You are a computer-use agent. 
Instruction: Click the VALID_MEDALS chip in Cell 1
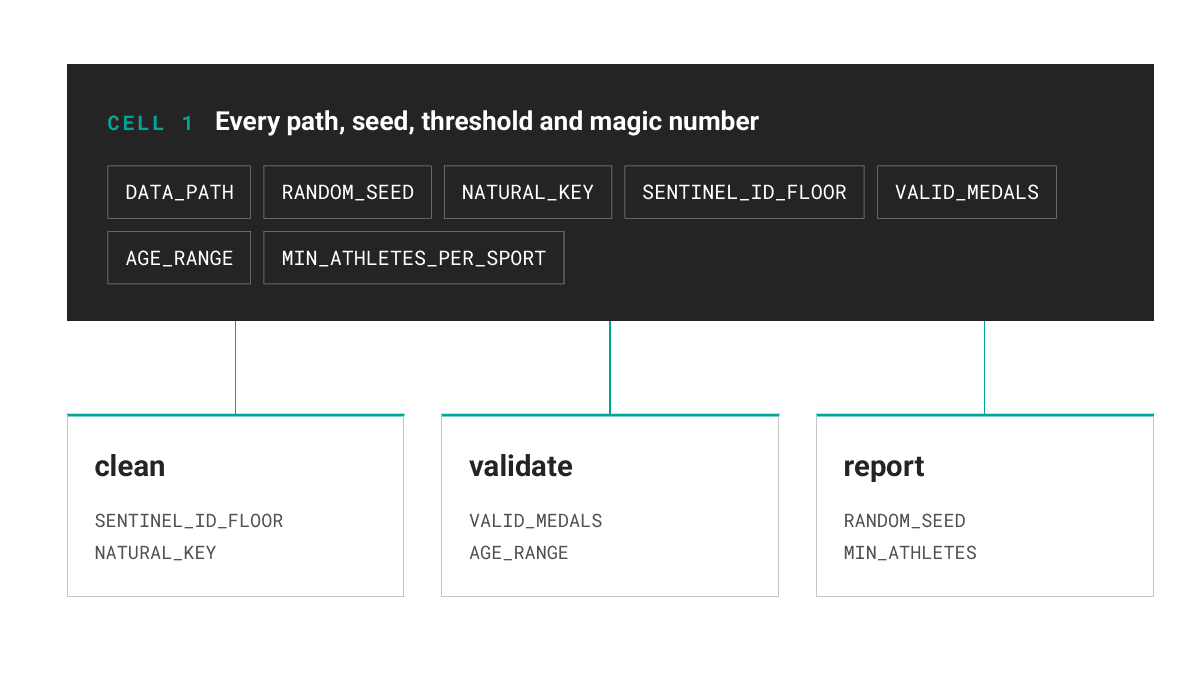967,192
